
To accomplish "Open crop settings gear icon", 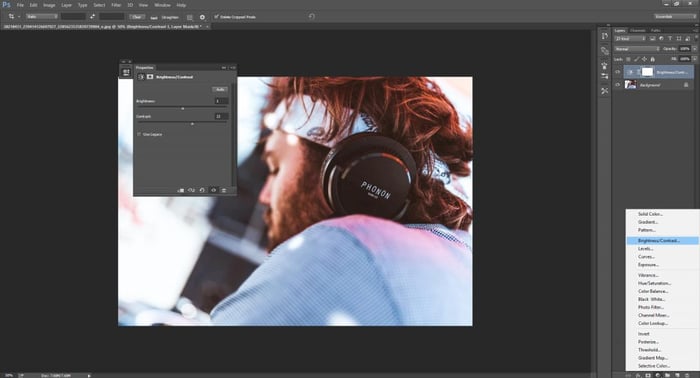I will click(x=202, y=17).
